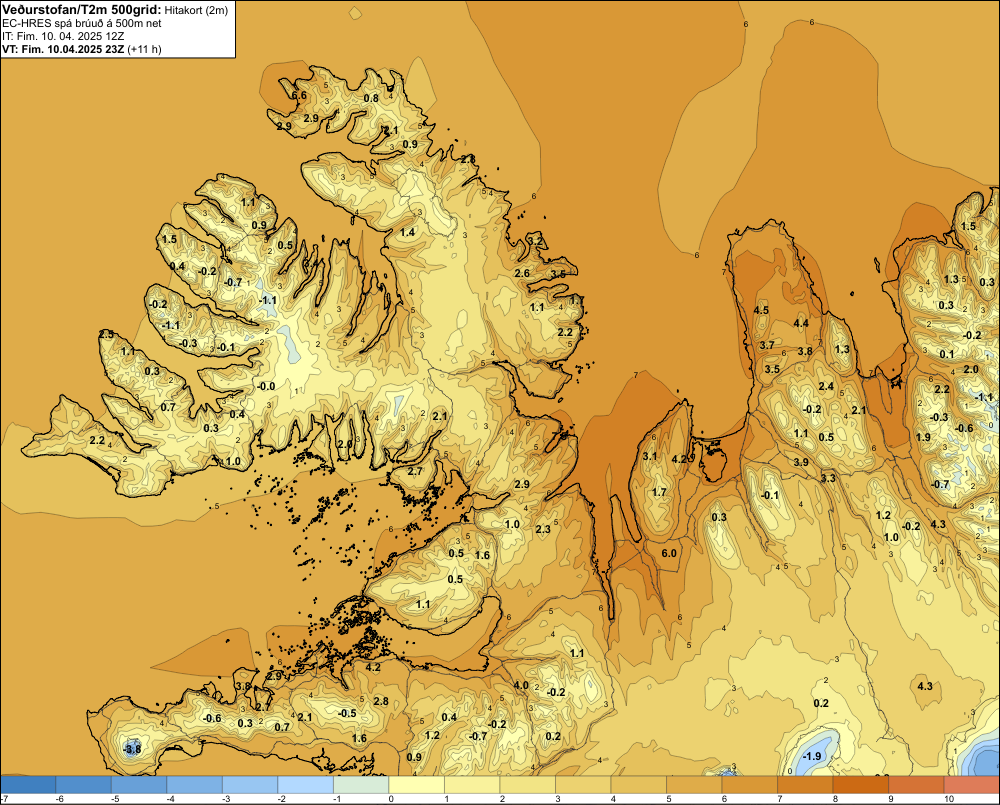Click the 4.4 temperature value on the map
The width and height of the screenshot is (1000, 805).
coord(801,323)
